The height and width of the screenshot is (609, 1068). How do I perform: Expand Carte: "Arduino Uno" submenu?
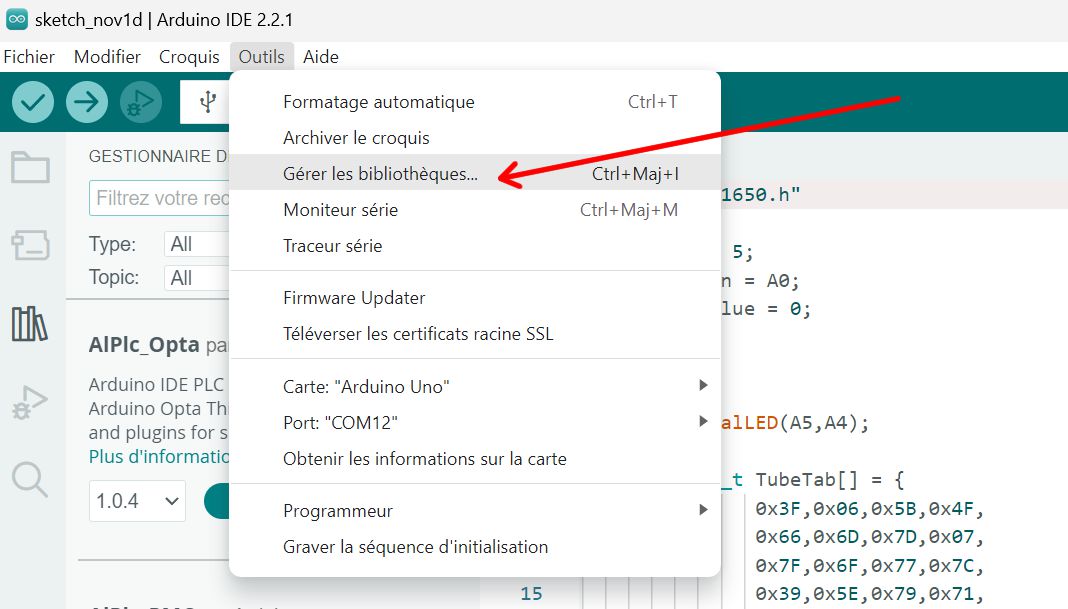(475, 386)
